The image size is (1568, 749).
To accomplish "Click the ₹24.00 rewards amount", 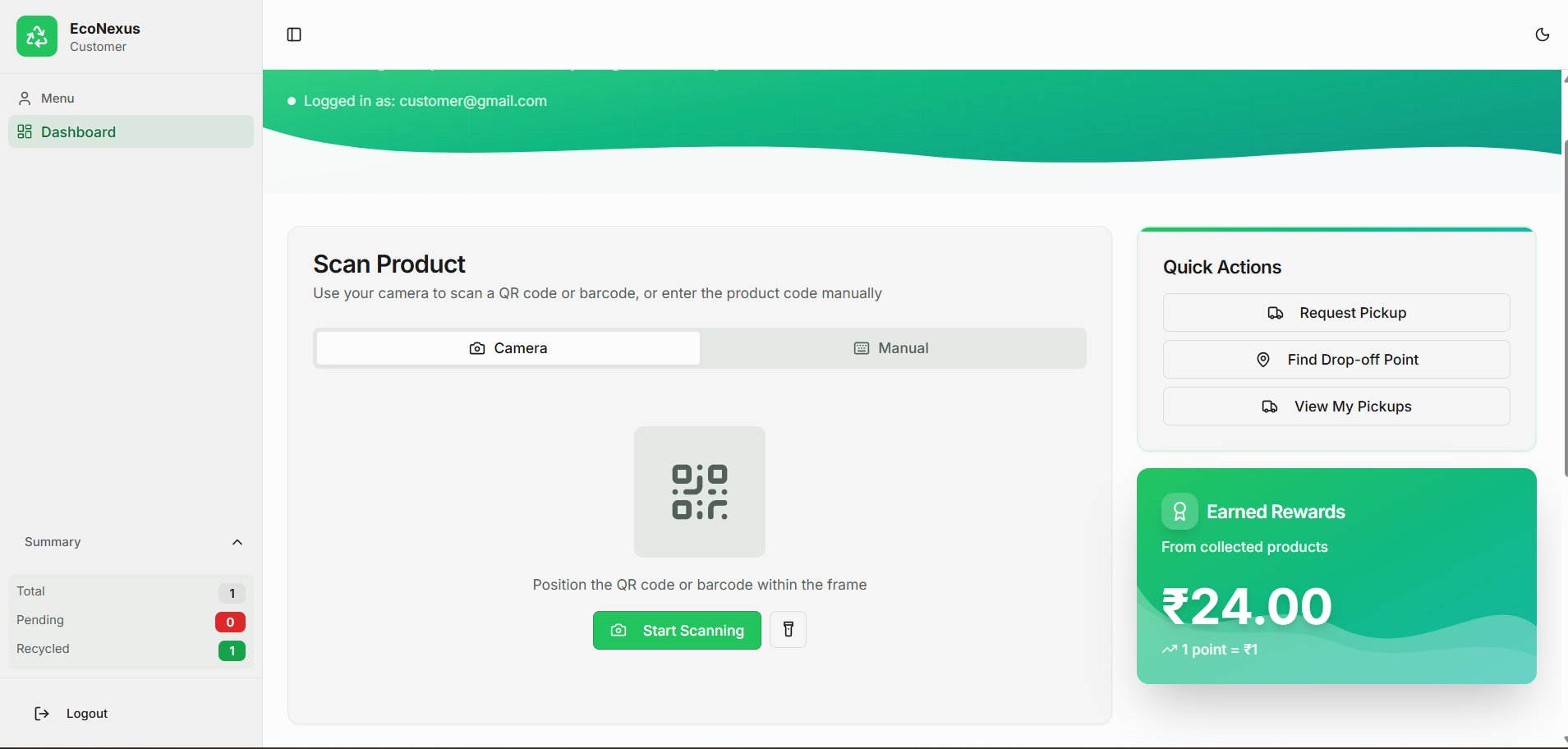I will tap(1247, 606).
